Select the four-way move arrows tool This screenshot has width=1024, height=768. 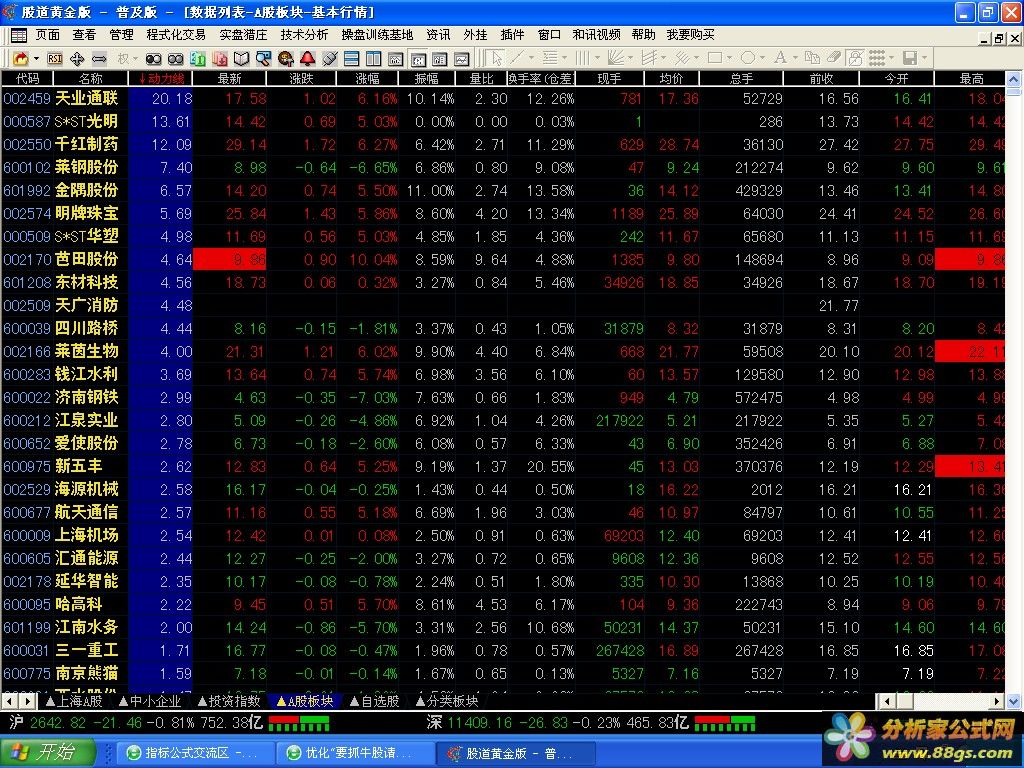[x=76, y=59]
